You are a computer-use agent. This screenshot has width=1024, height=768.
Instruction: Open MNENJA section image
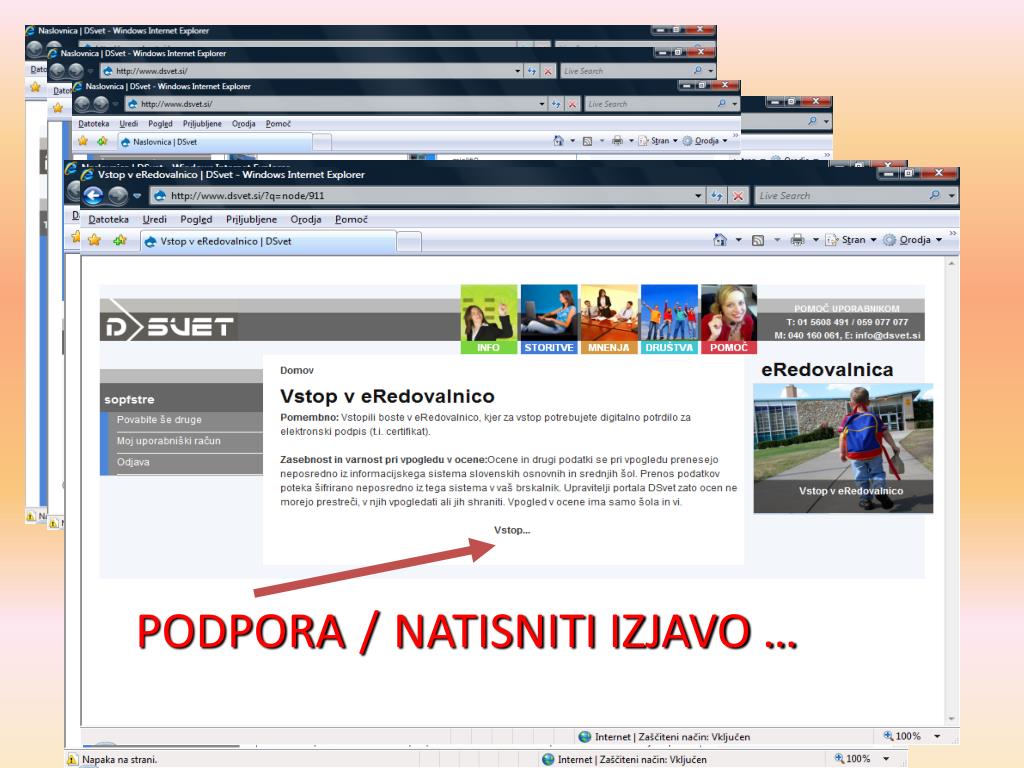[609, 319]
